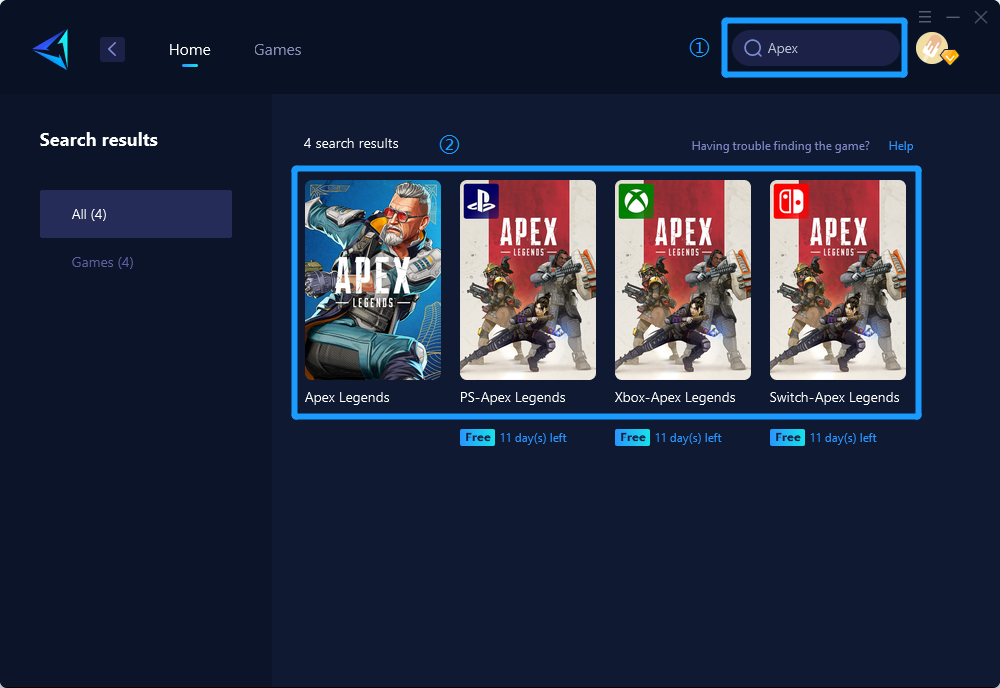This screenshot has height=688, width=1000.
Task: Click the Apex search input field
Action: (816, 48)
